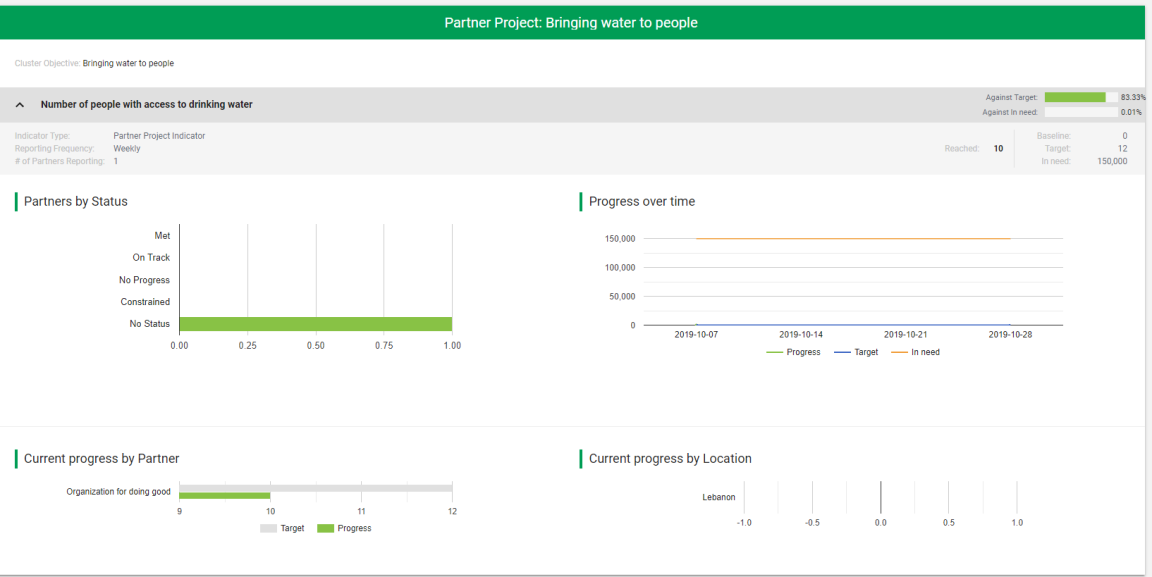1152x577 pixels.
Task: Click the Progress legend under partner chart
Action: point(345,528)
